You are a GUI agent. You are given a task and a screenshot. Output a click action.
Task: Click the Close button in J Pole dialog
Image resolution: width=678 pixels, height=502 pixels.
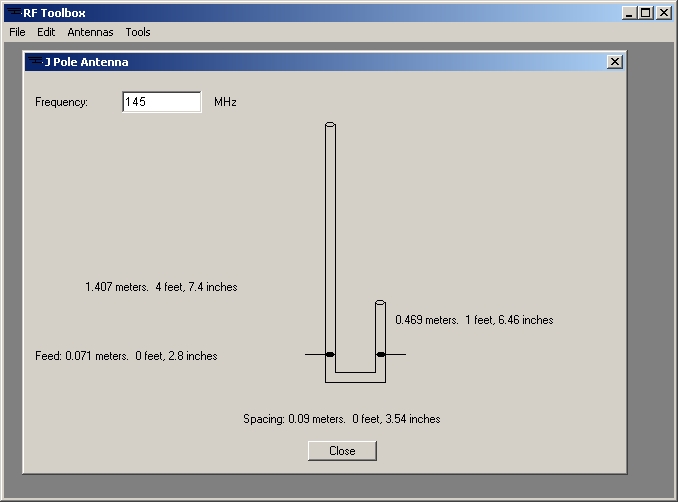click(342, 451)
